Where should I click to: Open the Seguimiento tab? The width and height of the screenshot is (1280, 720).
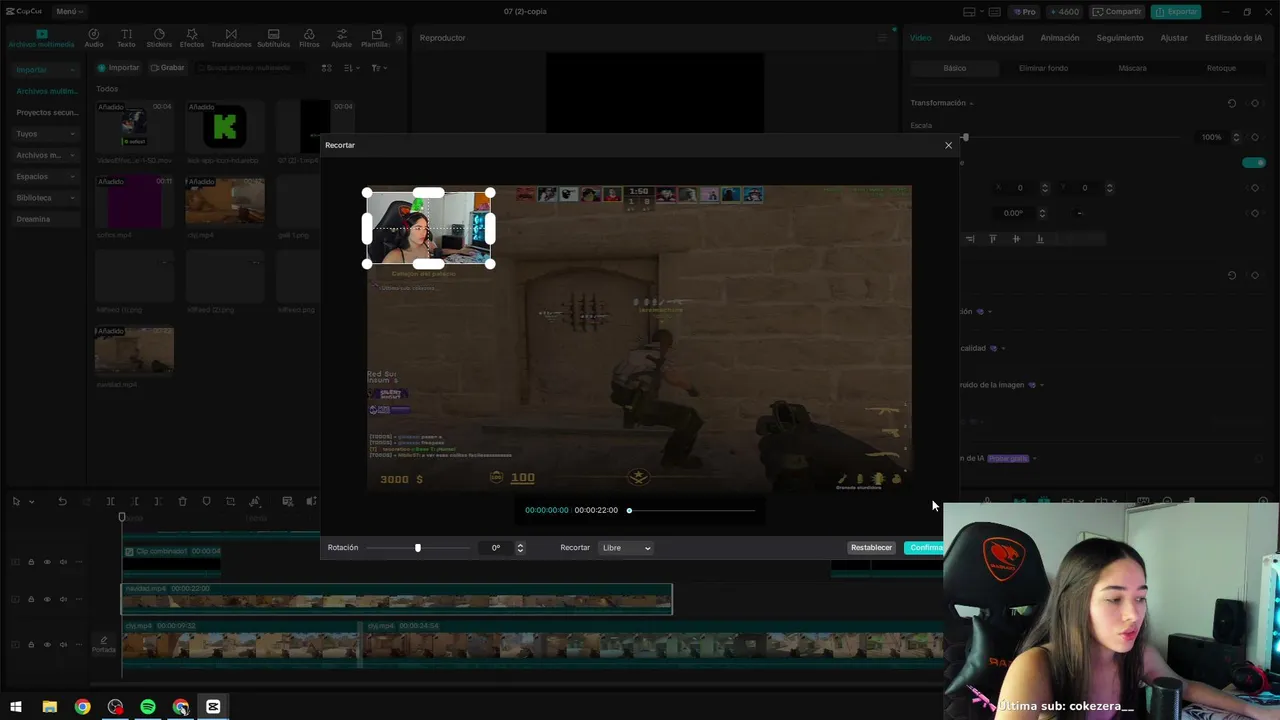[1120, 38]
